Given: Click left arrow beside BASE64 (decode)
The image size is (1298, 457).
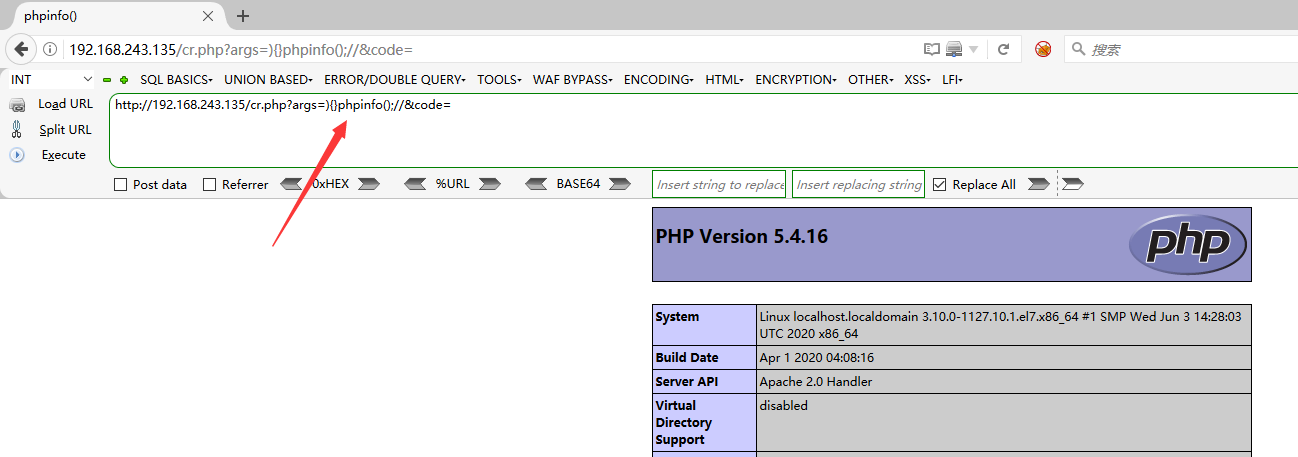Looking at the screenshot, I should (x=537, y=184).
